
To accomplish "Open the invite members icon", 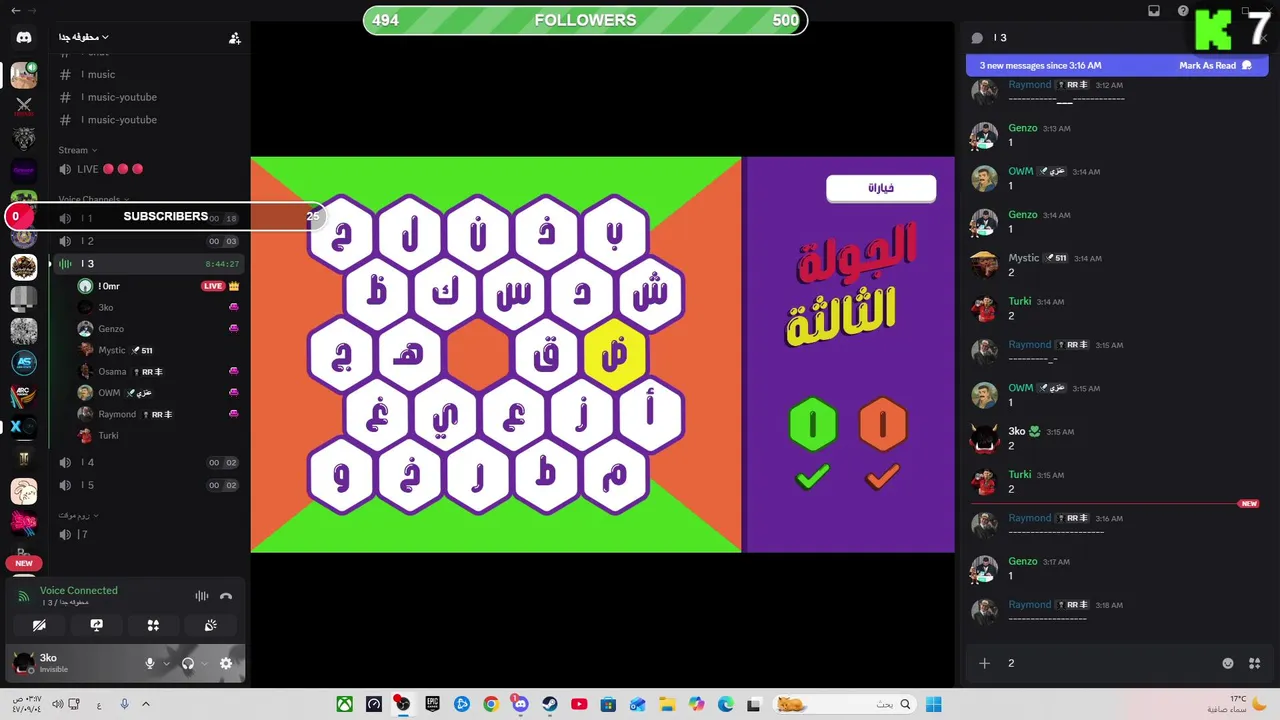I will [x=234, y=38].
